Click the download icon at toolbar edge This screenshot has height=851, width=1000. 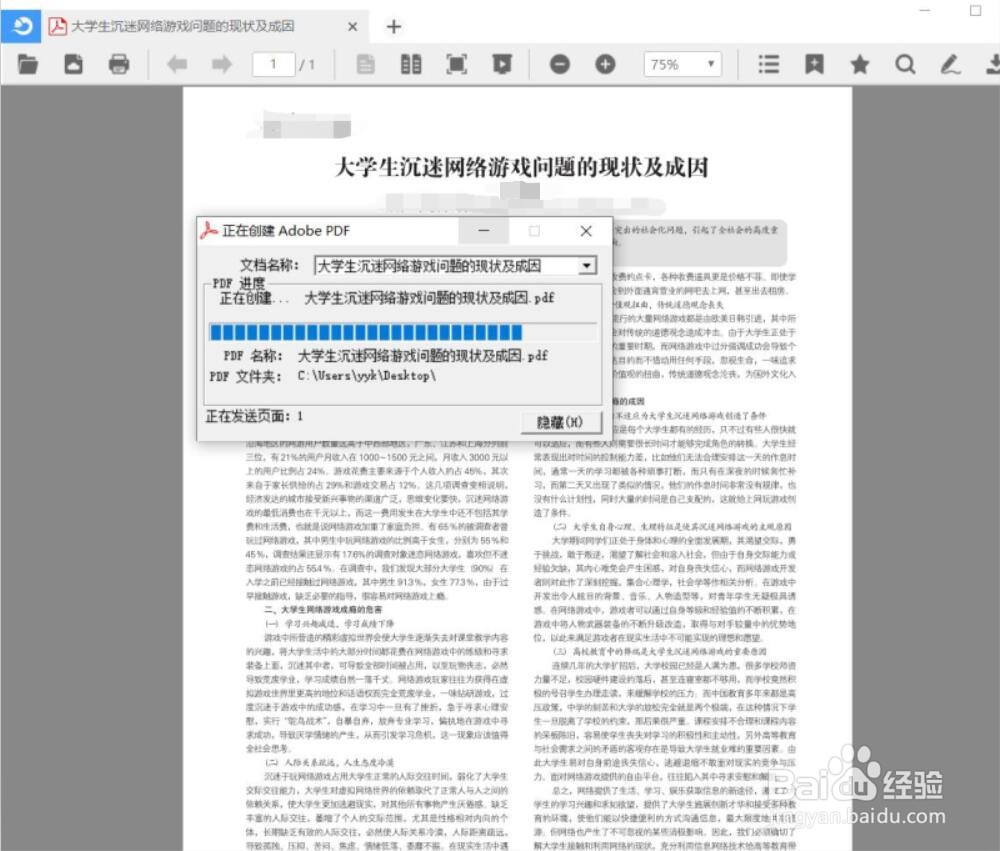(x=992, y=64)
